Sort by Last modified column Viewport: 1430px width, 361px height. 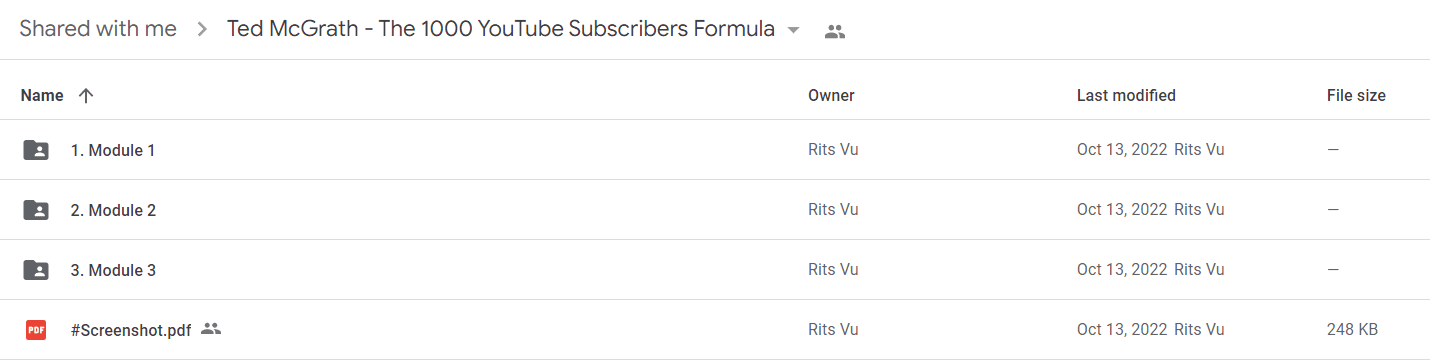pos(1126,96)
